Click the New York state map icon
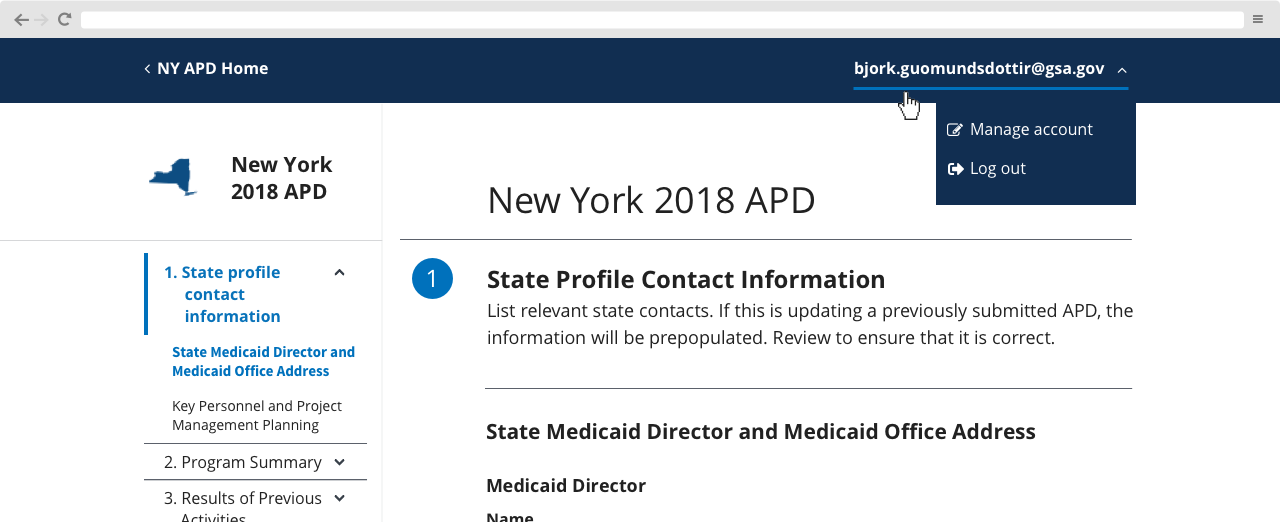Viewport: 1280px width, 522px height. [174, 178]
